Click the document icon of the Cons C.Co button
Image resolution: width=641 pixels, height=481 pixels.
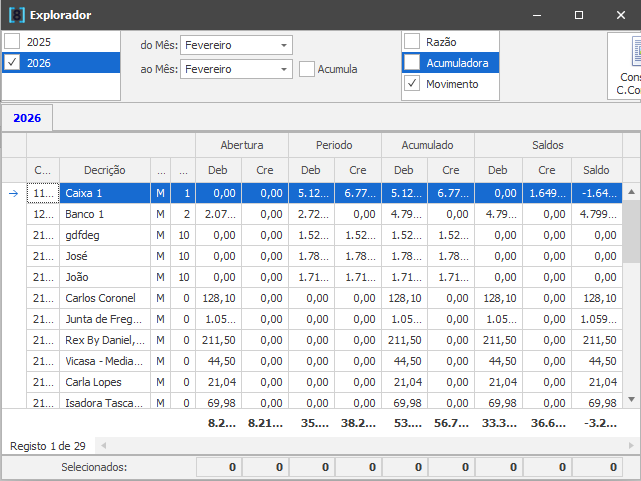[632, 52]
